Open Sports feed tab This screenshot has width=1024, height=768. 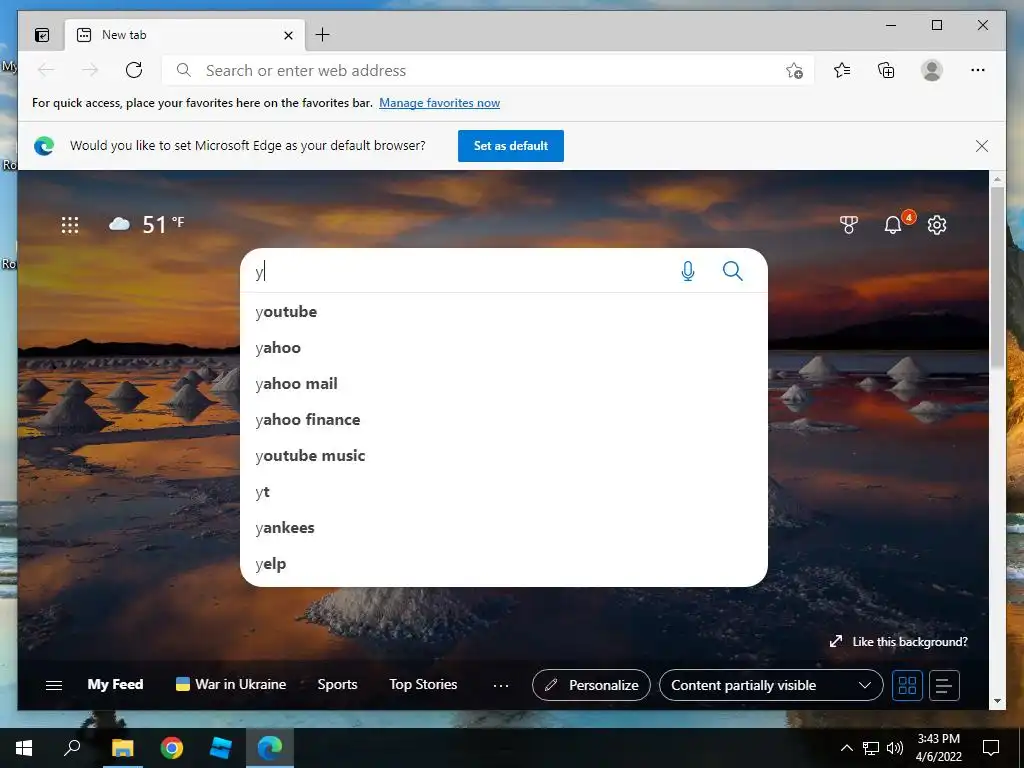(x=337, y=684)
